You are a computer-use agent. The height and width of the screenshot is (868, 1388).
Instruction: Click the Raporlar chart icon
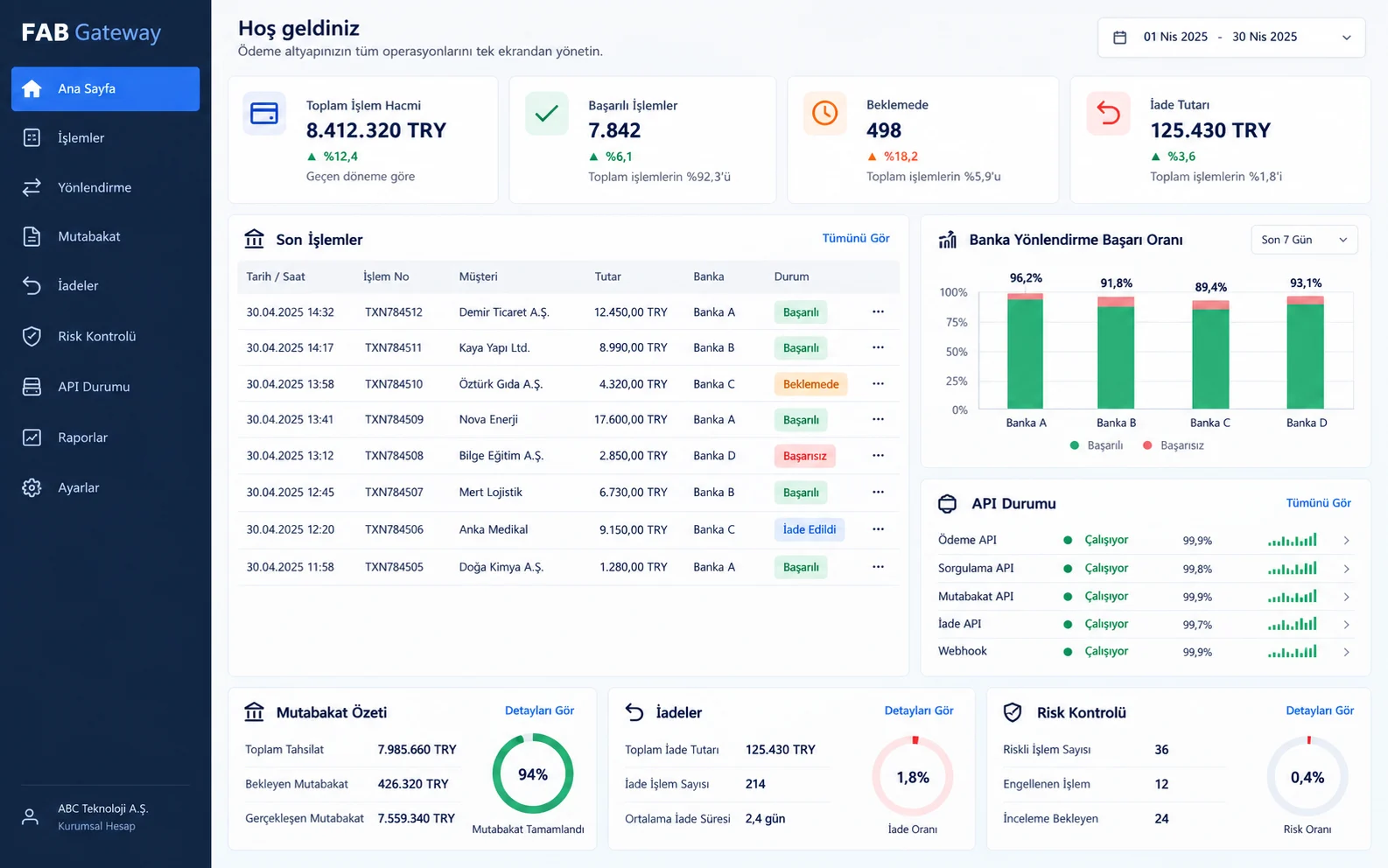point(32,437)
